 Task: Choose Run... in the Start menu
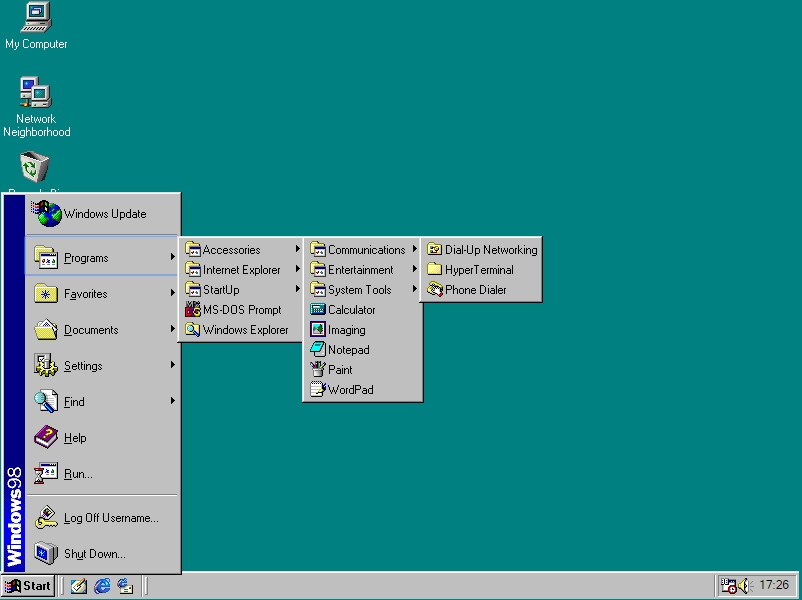(102, 474)
